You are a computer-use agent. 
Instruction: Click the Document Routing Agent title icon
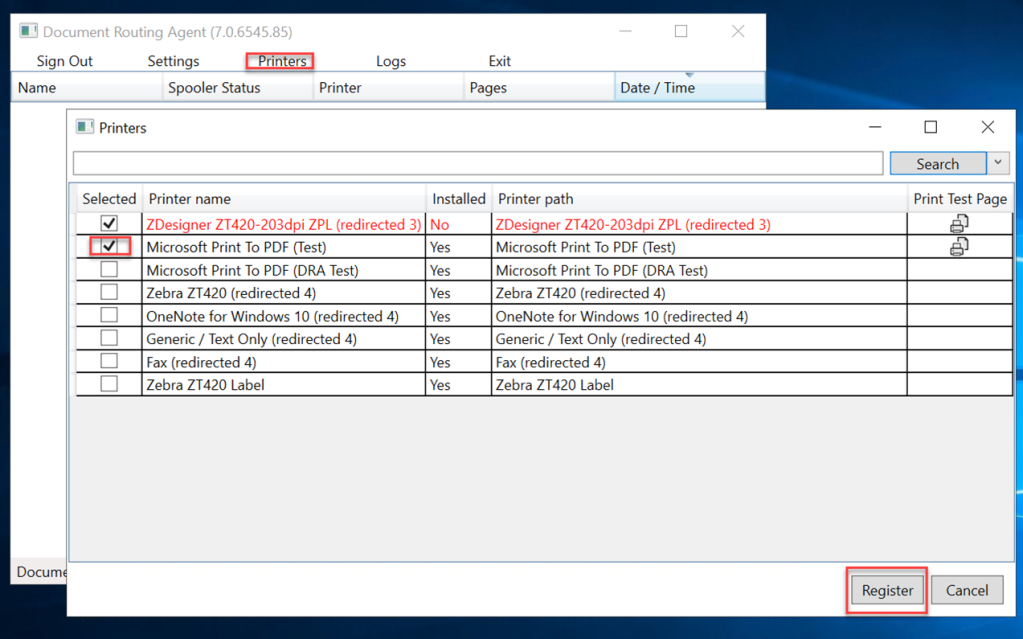tap(28, 31)
